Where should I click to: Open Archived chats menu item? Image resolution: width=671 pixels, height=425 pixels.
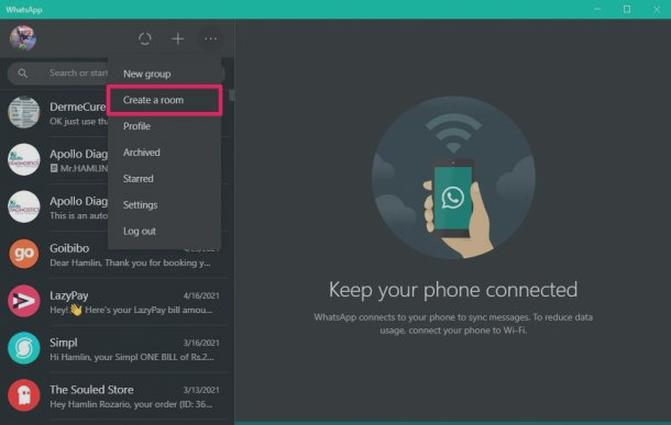pos(164,152)
